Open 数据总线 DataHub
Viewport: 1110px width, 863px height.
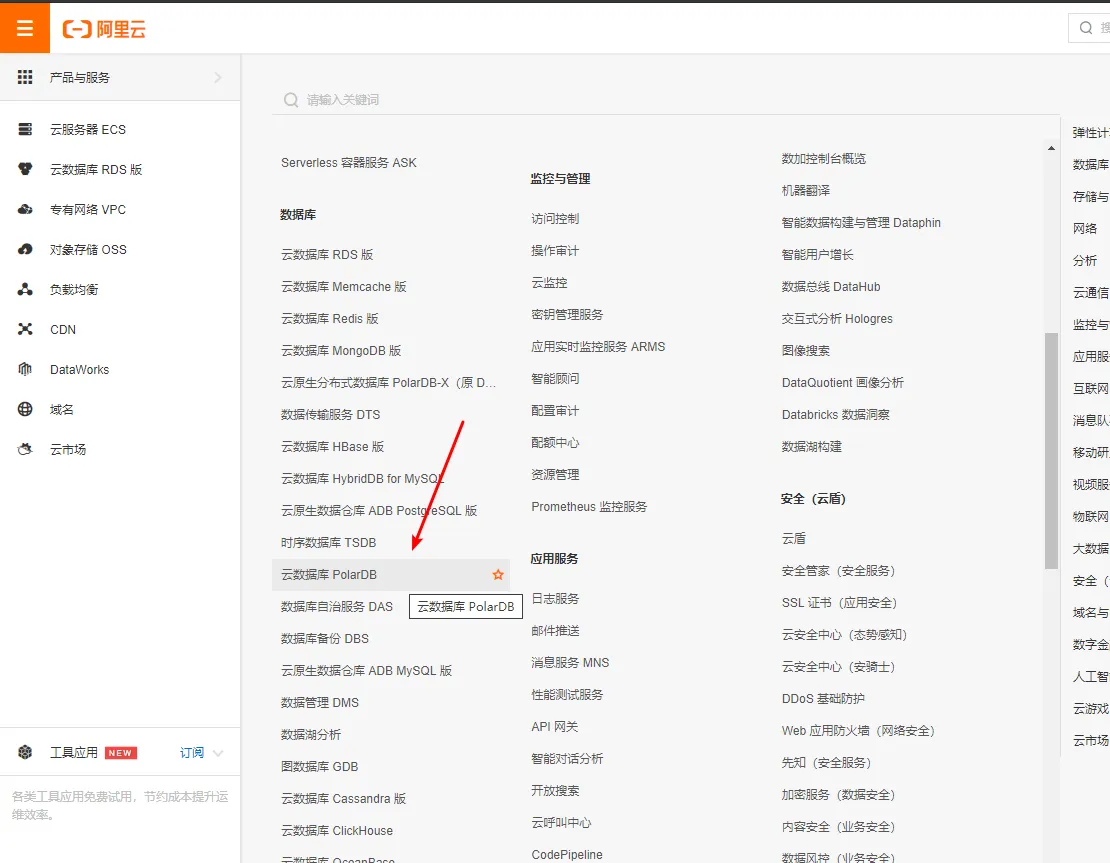831,287
